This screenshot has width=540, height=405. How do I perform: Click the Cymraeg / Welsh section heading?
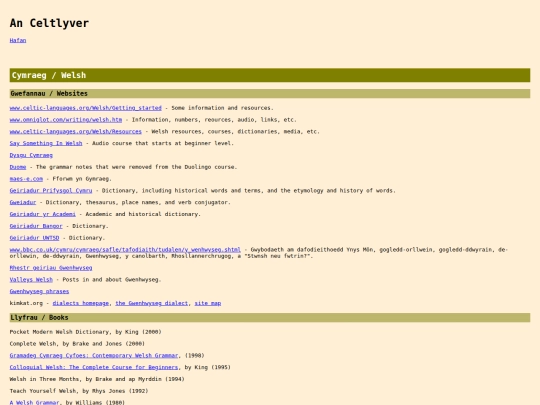tap(270, 75)
